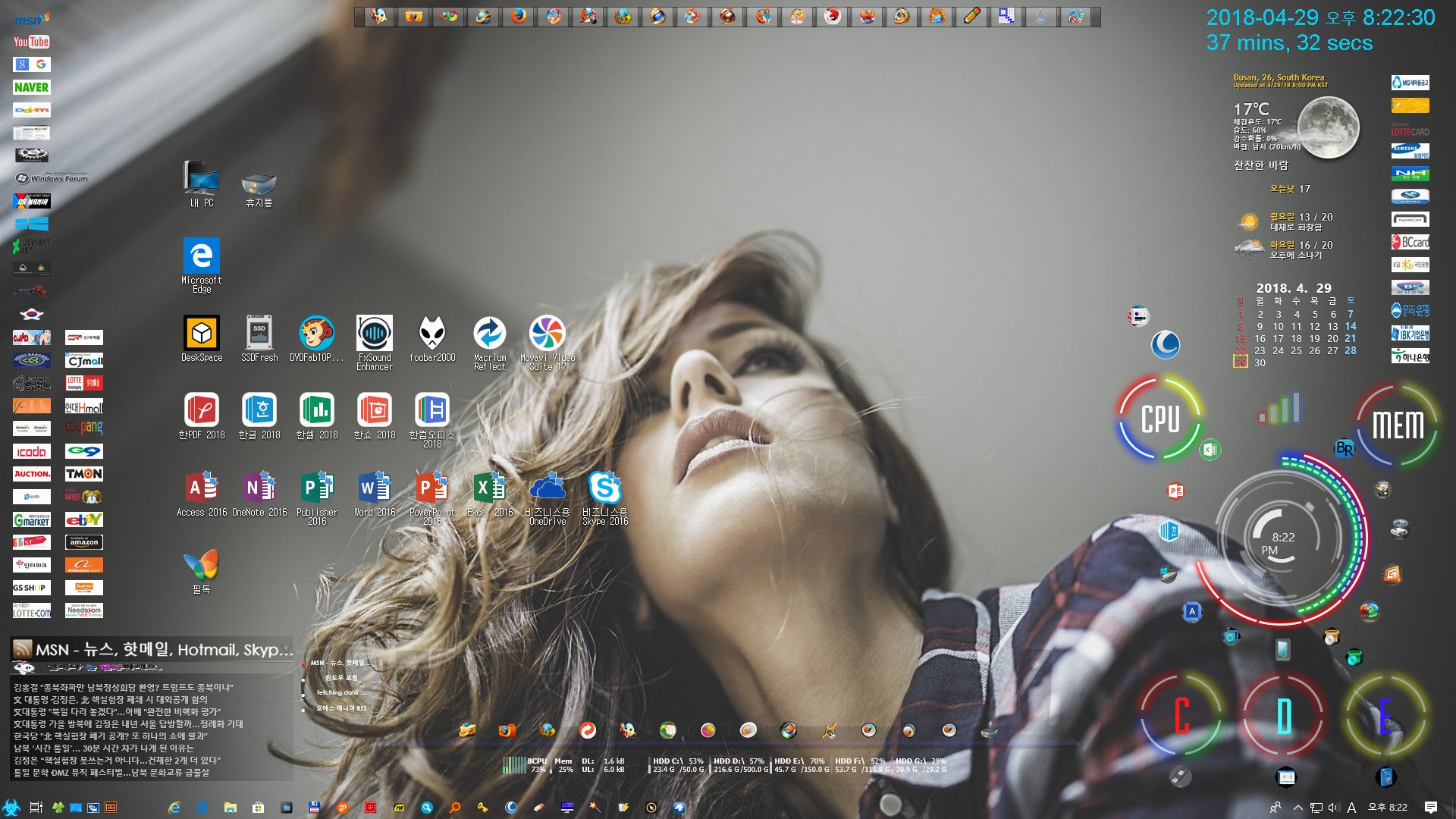Open the coupang shopping link
1456x819 pixels.
(x=84, y=428)
